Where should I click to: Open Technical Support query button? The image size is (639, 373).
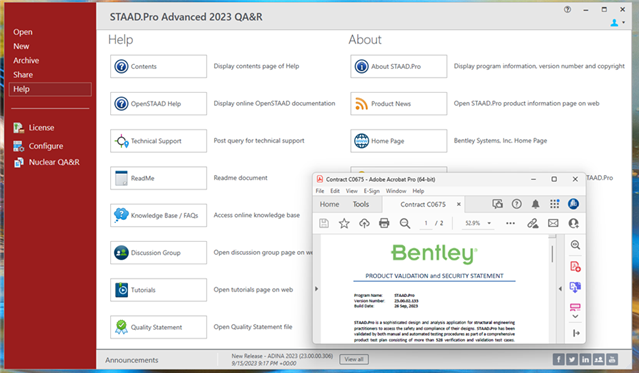(x=158, y=141)
